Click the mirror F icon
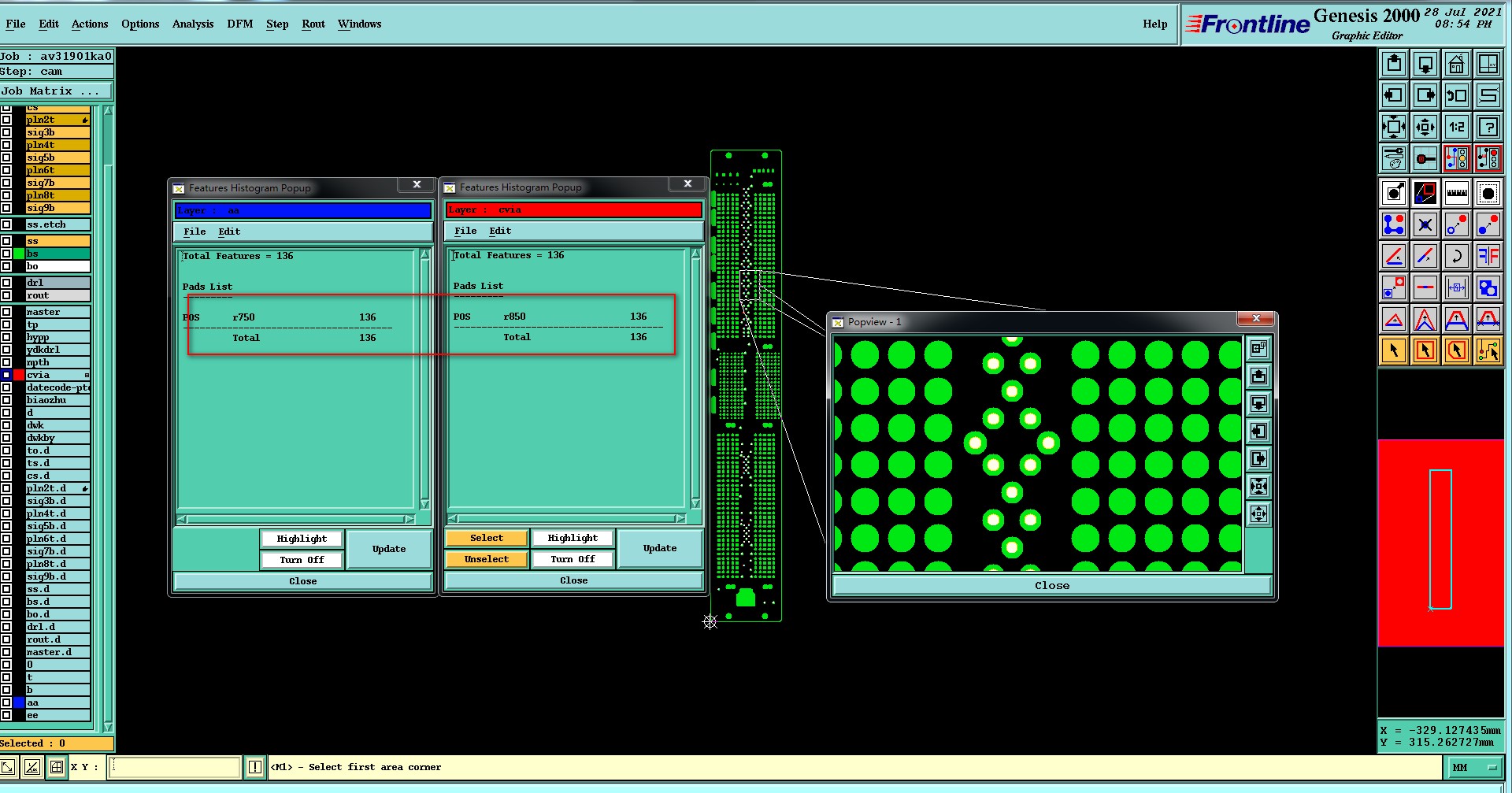Image resolution: width=1512 pixels, height=793 pixels. coord(1488,256)
